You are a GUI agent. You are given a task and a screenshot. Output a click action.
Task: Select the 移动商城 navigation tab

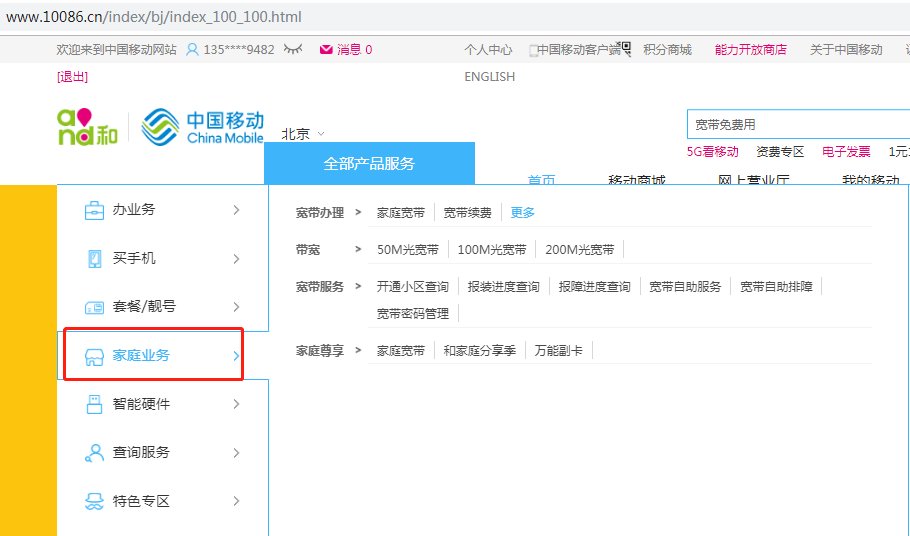click(x=637, y=180)
